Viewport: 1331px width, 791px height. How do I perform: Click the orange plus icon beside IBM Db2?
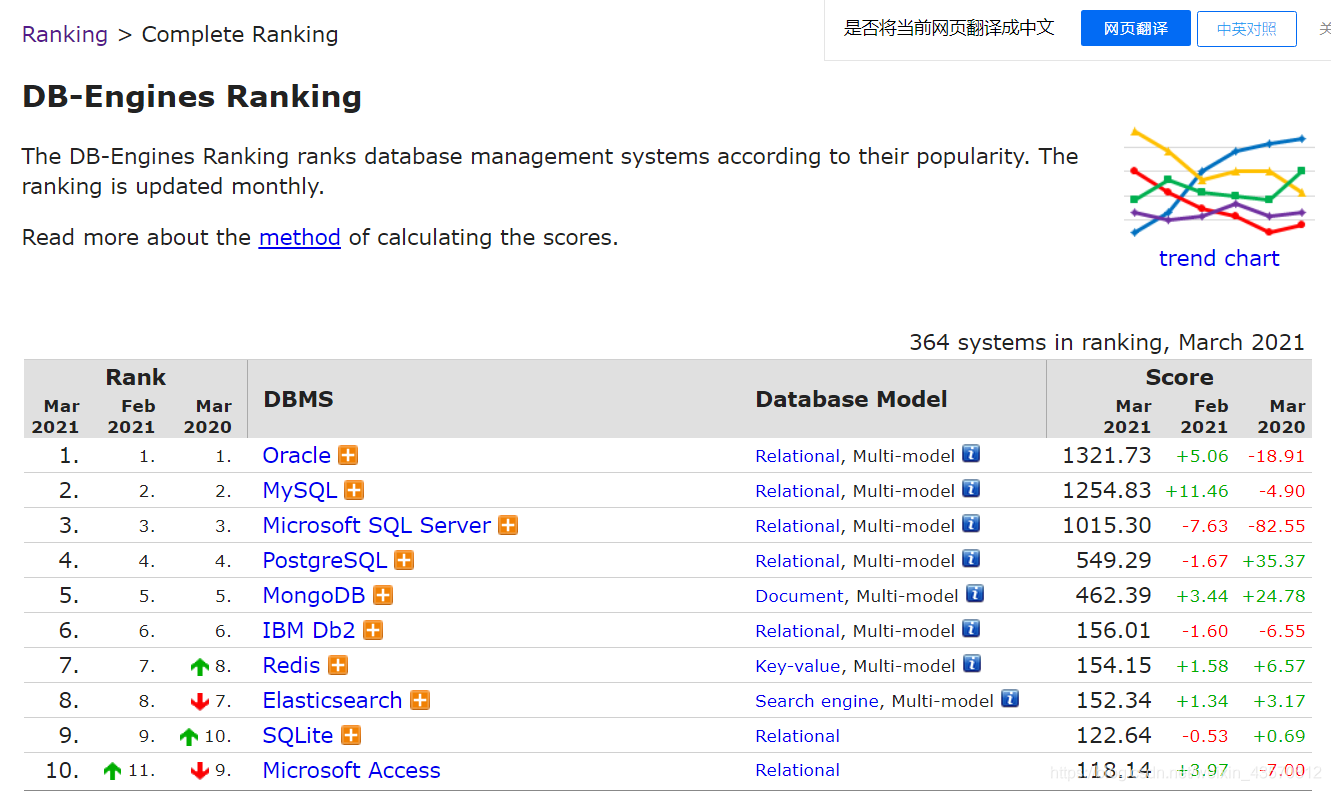click(373, 630)
